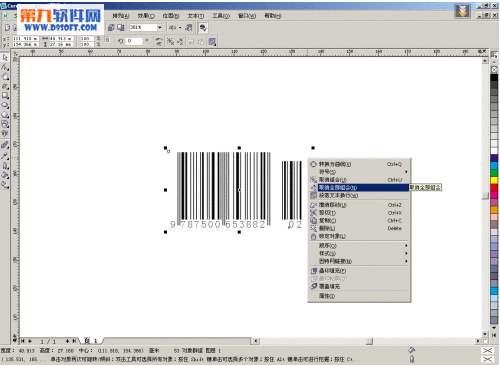Choose 锁定对象 in context menu
This screenshot has height=366, width=500.
point(359,236)
